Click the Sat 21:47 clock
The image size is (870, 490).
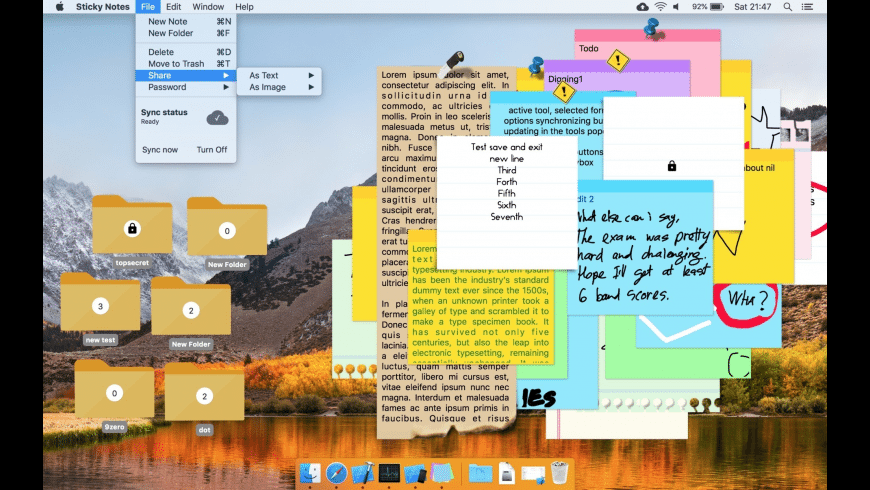pyautogui.click(x=752, y=7)
